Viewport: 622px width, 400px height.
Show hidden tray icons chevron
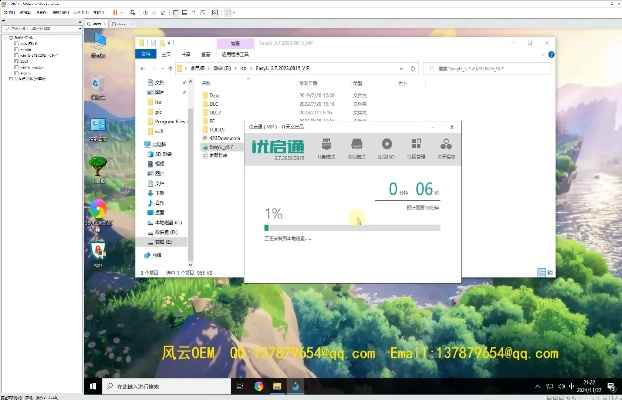click(538, 386)
